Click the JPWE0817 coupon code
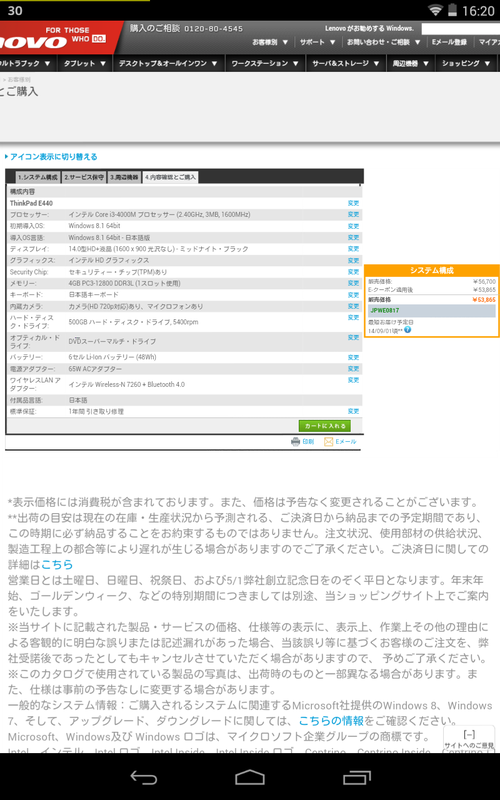The height and width of the screenshot is (800, 500). [x=385, y=310]
